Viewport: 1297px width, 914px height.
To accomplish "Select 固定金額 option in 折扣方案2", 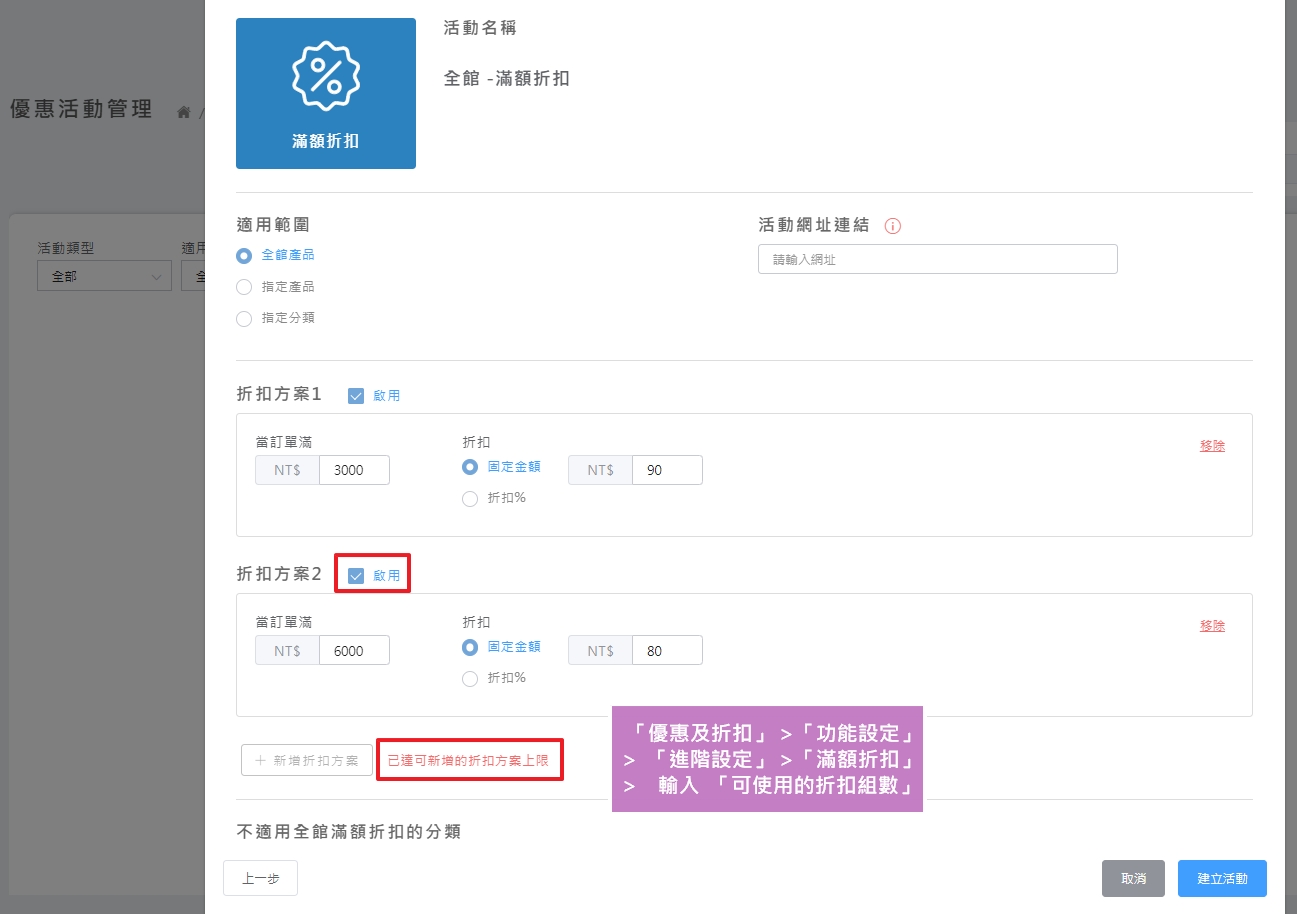I will [x=470, y=647].
